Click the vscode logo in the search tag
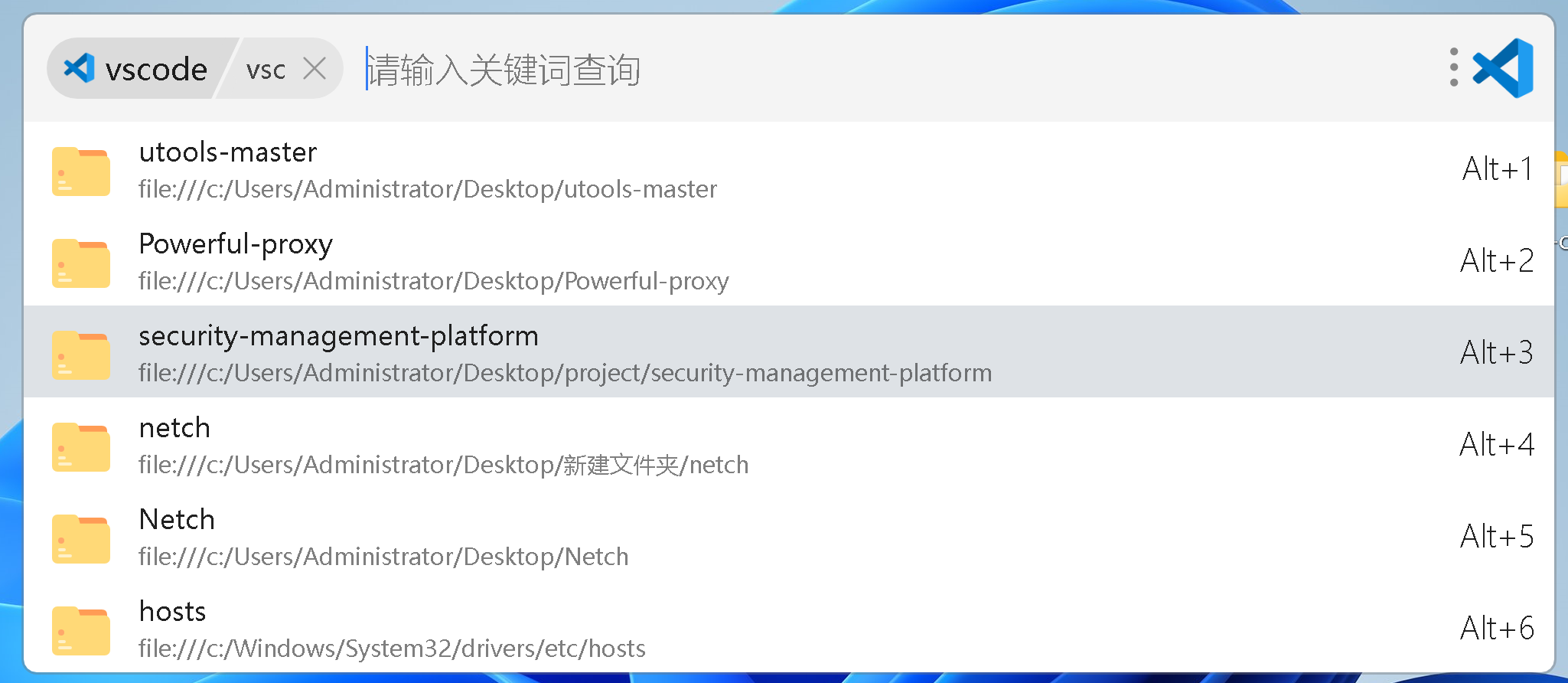Viewport: 1568px width, 683px height. point(79,68)
